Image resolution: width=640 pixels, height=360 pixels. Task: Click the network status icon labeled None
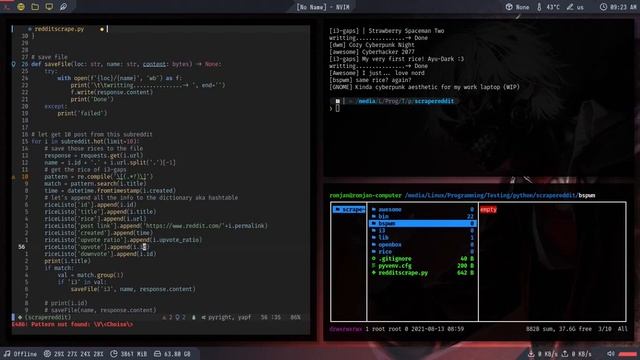coord(509,7)
